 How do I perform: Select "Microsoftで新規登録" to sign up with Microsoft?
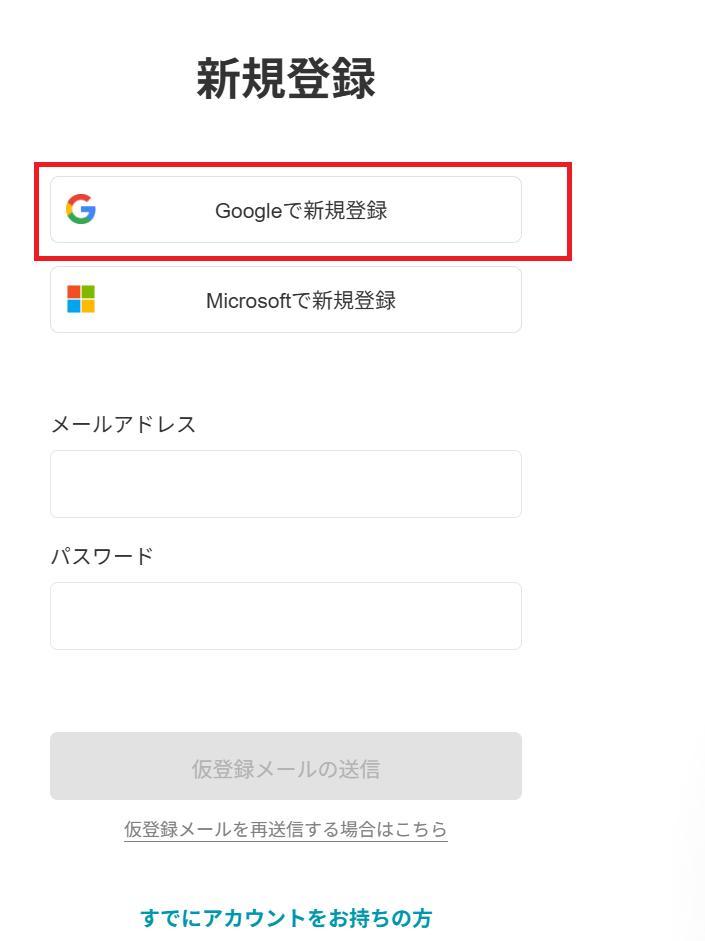pyautogui.click(x=285, y=299)
